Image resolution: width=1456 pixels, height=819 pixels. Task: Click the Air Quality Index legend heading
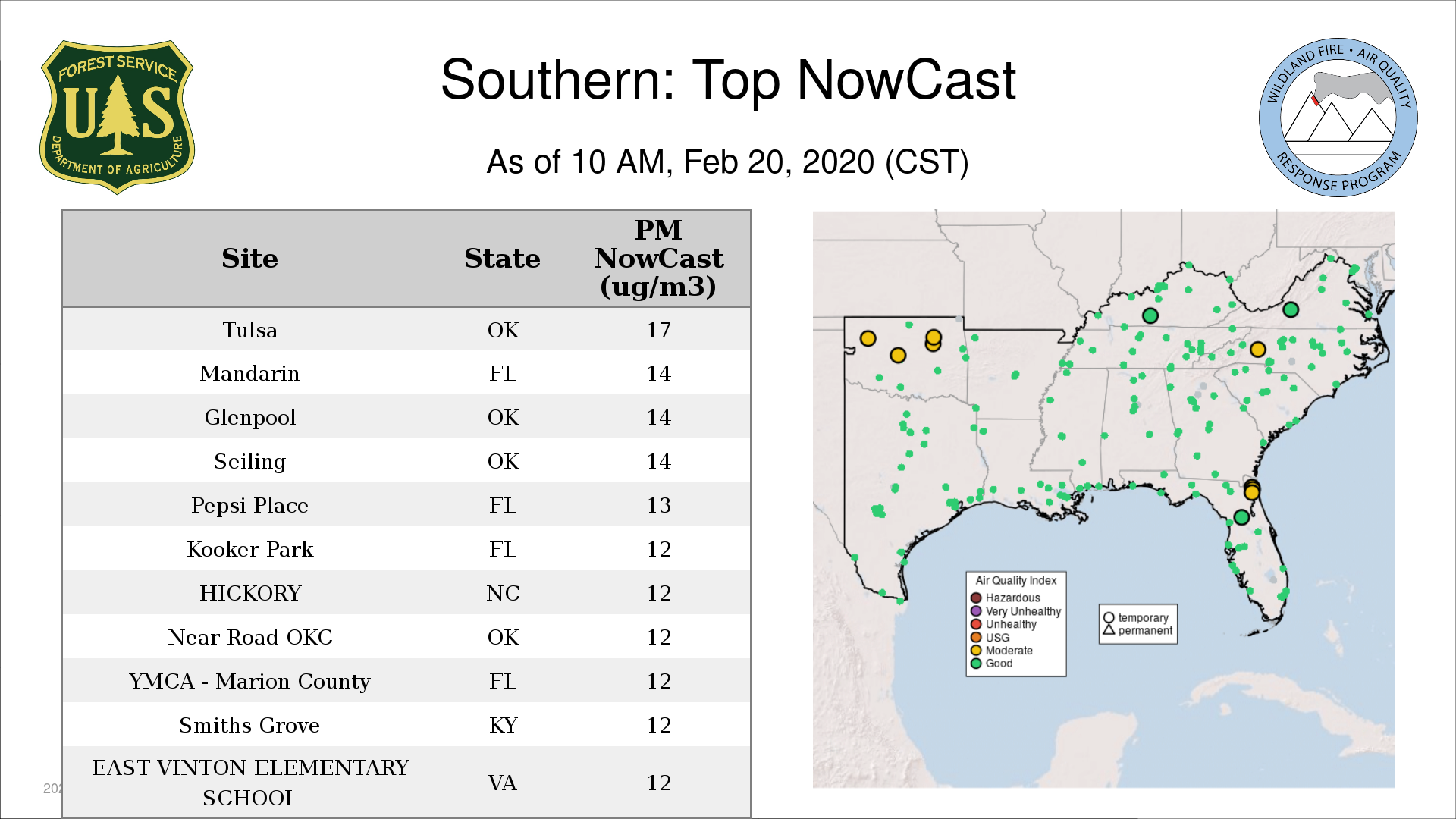(x=1015, y=580)
